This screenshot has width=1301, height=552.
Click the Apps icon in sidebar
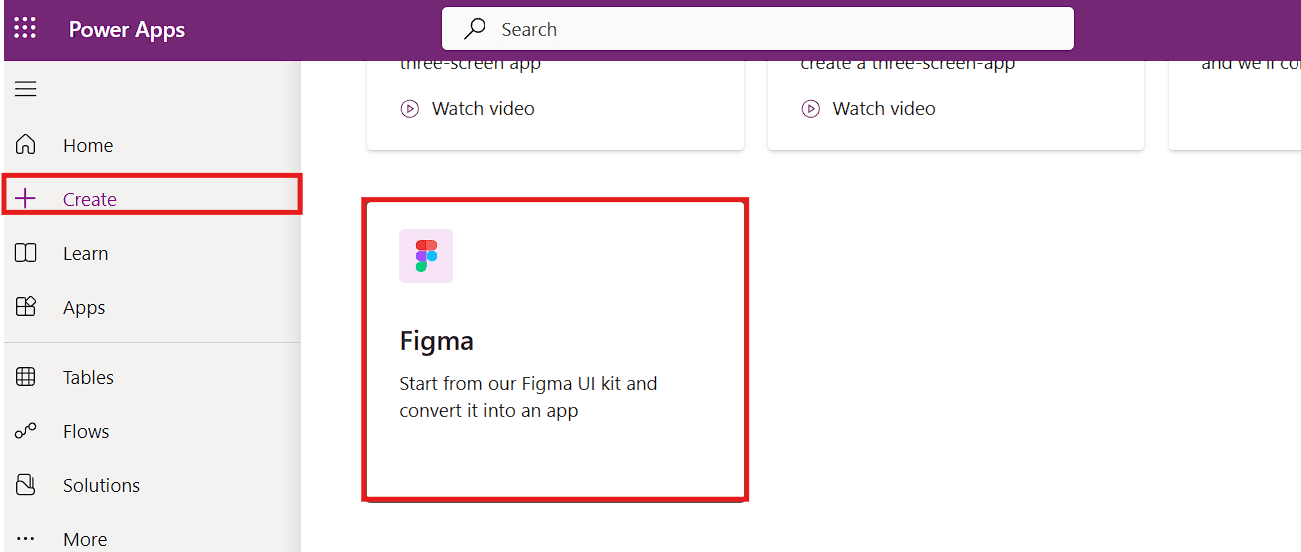[26, 307]
